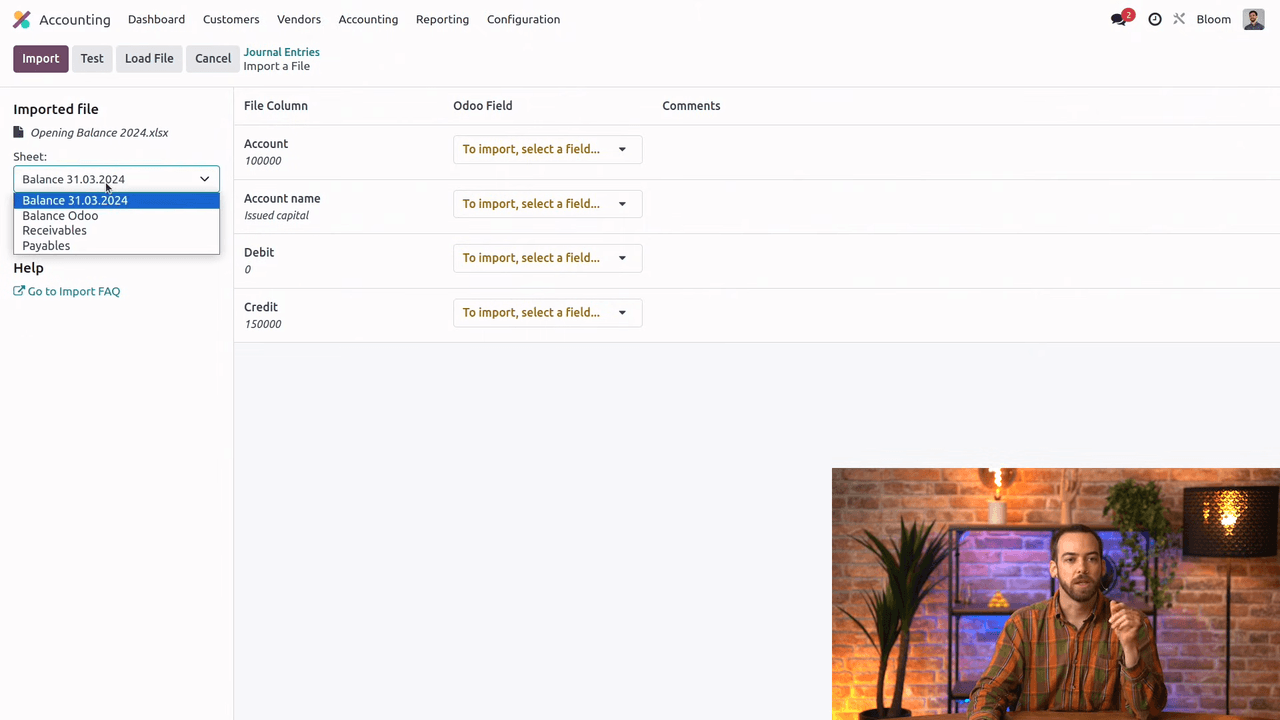1280x720 pixels.
Task: Click the Test button
Action: click(92, 59)
